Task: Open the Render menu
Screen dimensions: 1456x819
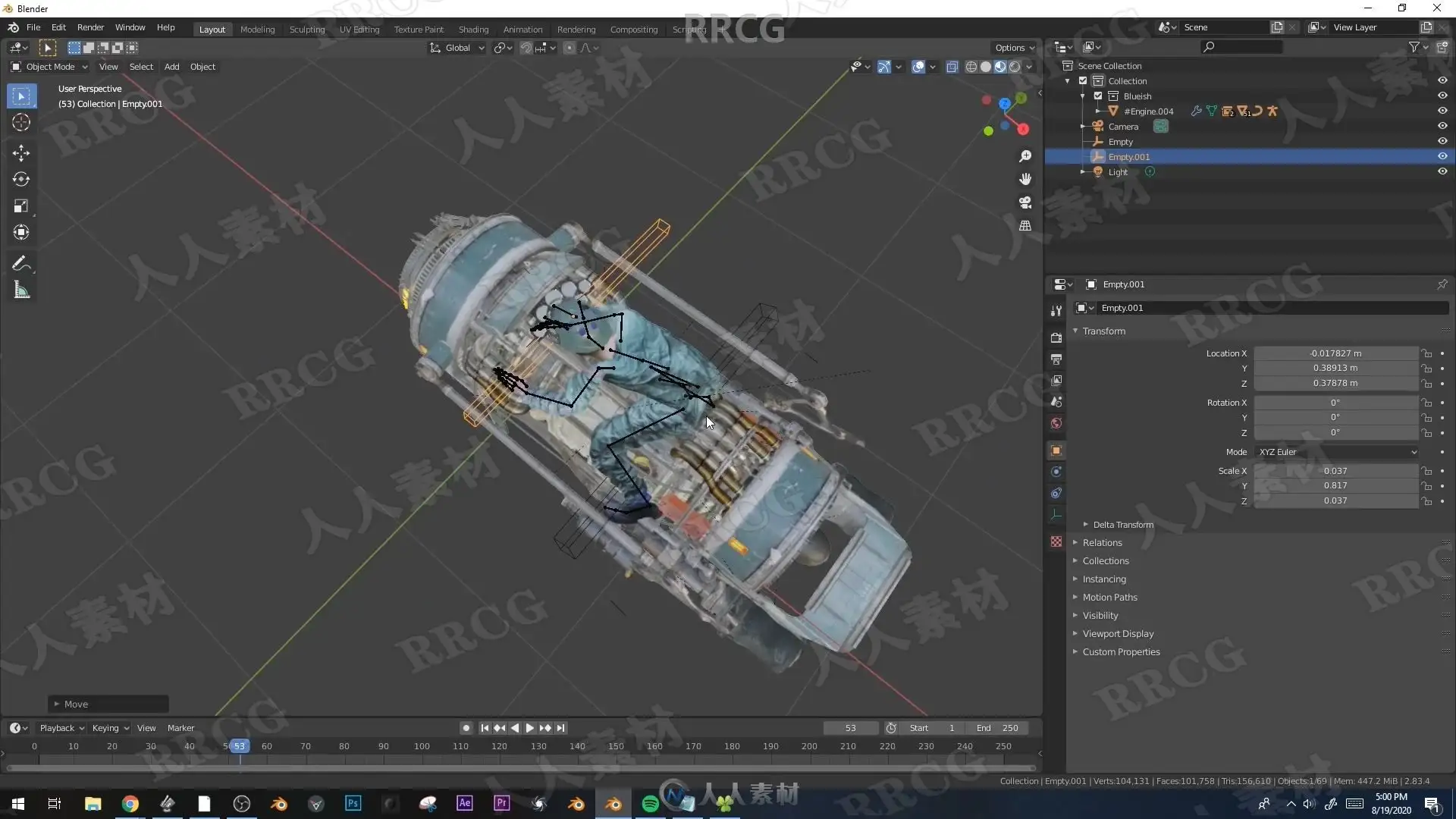Action: click(90, 27)
